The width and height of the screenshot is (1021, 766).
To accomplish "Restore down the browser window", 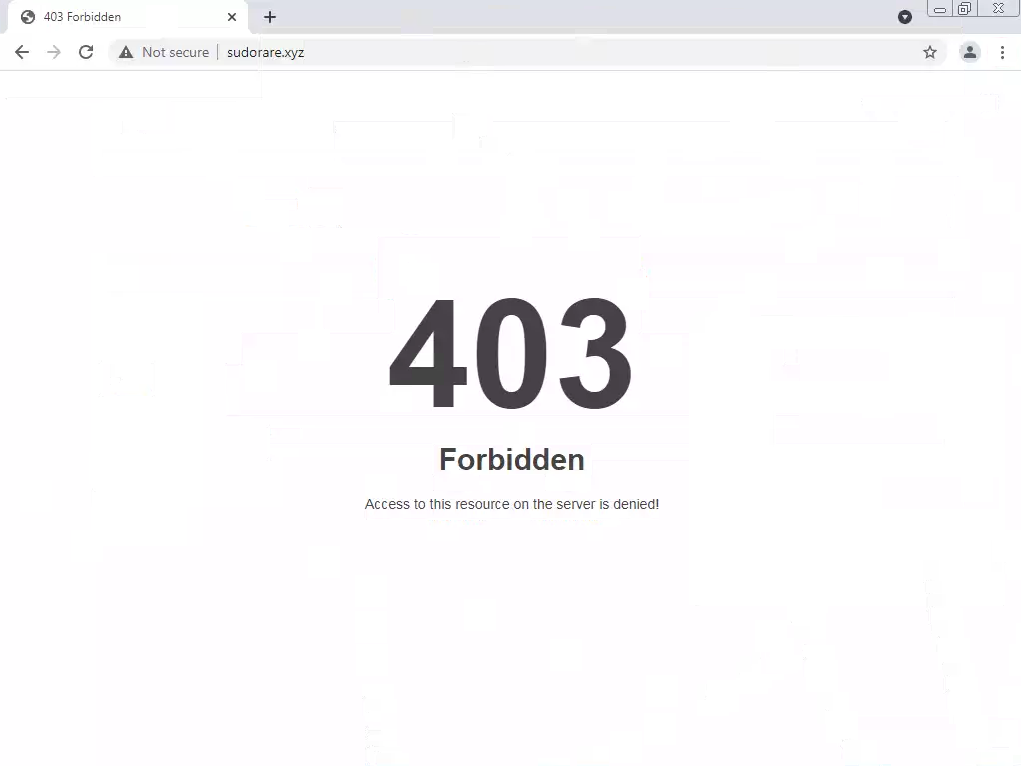I will [964, 8].
